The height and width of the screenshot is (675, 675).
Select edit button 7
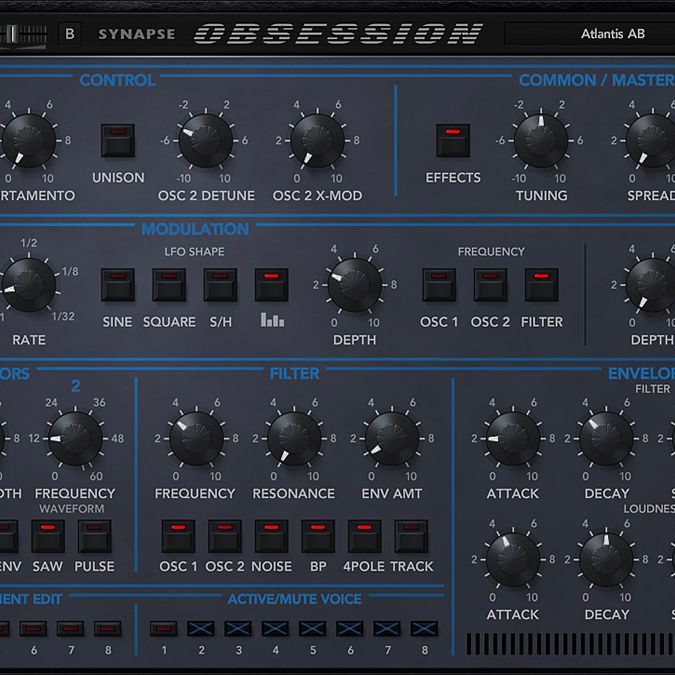71,629
